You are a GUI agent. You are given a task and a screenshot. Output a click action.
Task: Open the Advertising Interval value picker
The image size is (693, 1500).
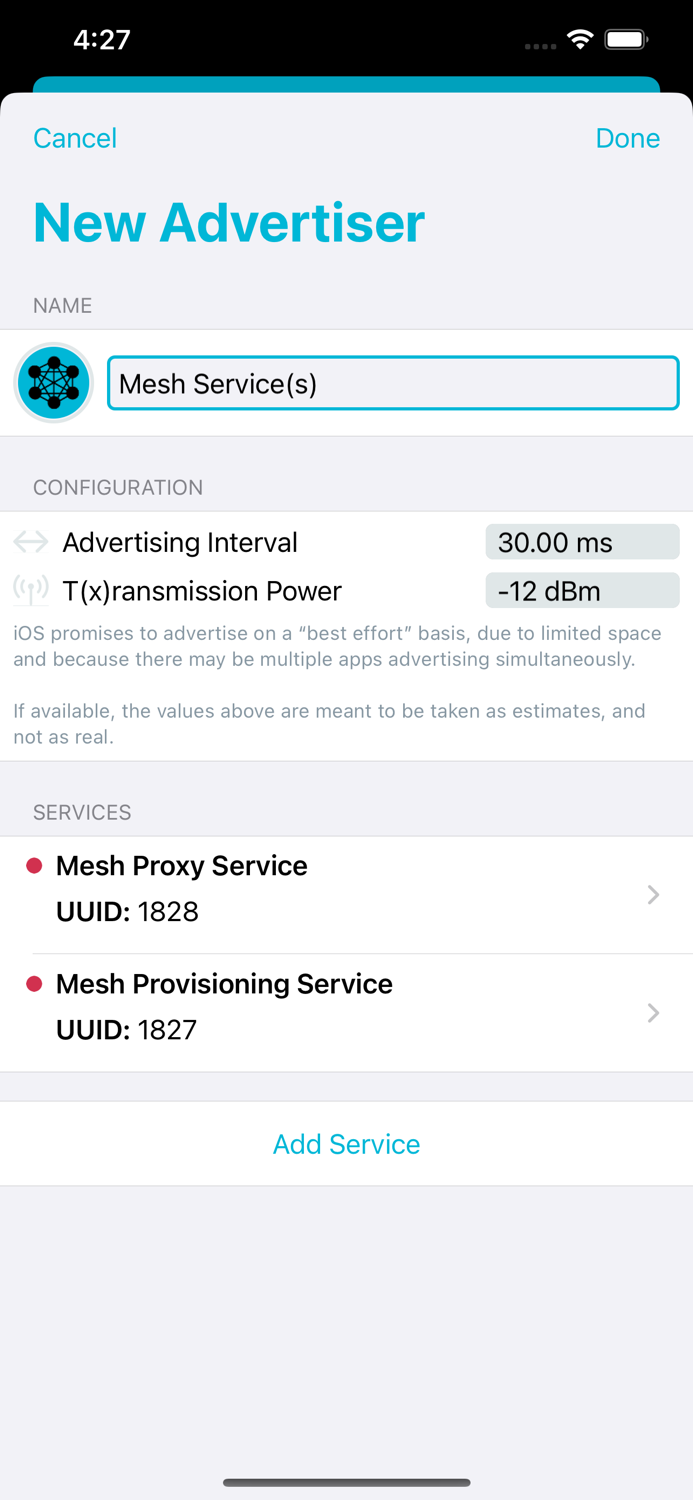point(582,542)
